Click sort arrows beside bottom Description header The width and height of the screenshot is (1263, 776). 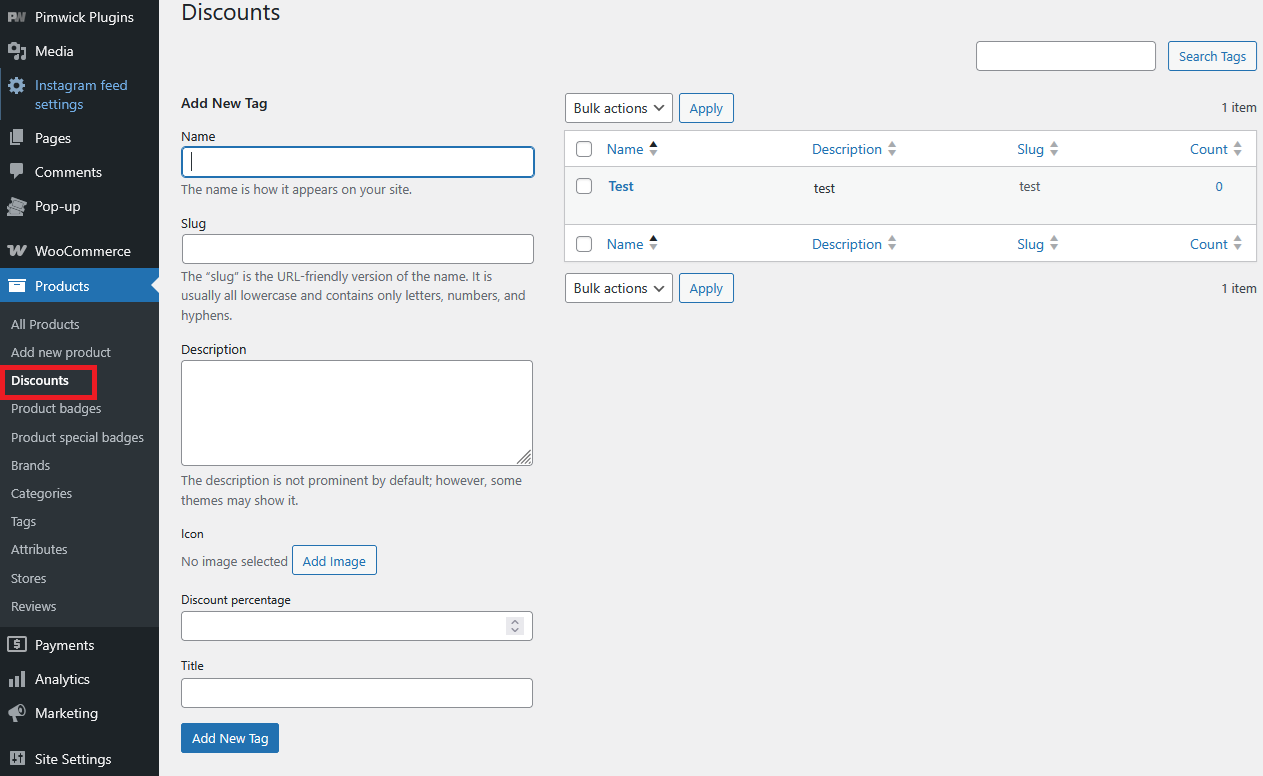[892, 243]
